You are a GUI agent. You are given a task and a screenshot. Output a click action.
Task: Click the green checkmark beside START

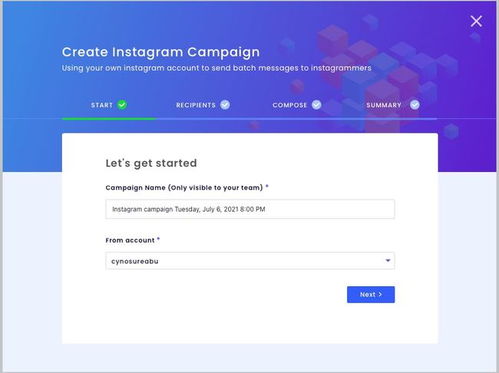pyautogui.click(x=122, y=105)
